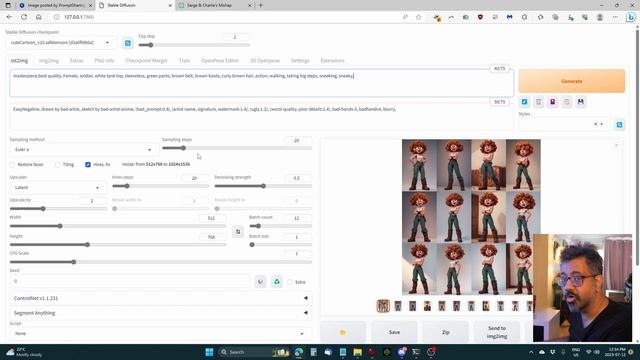The image size is (640, 360).
Task: Click the clipboard apply styles icon
Action: click(567, 102)
